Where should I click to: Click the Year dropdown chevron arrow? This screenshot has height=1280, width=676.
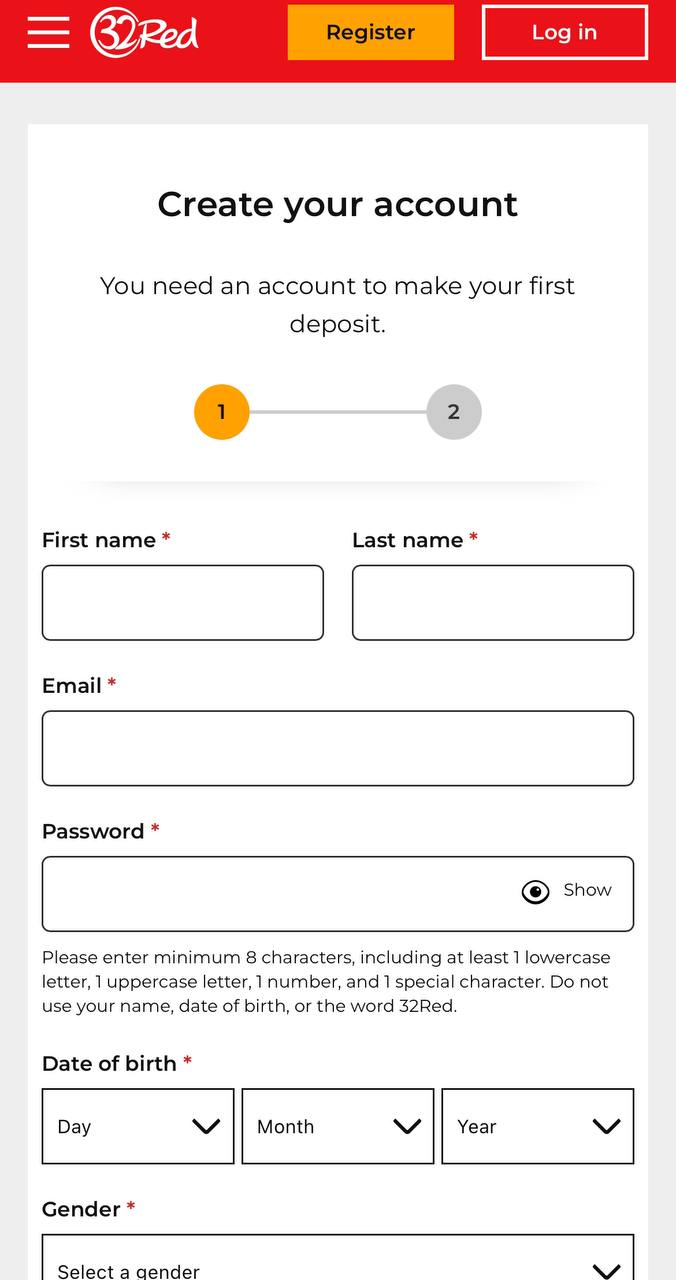click(x=607, y=1127)
